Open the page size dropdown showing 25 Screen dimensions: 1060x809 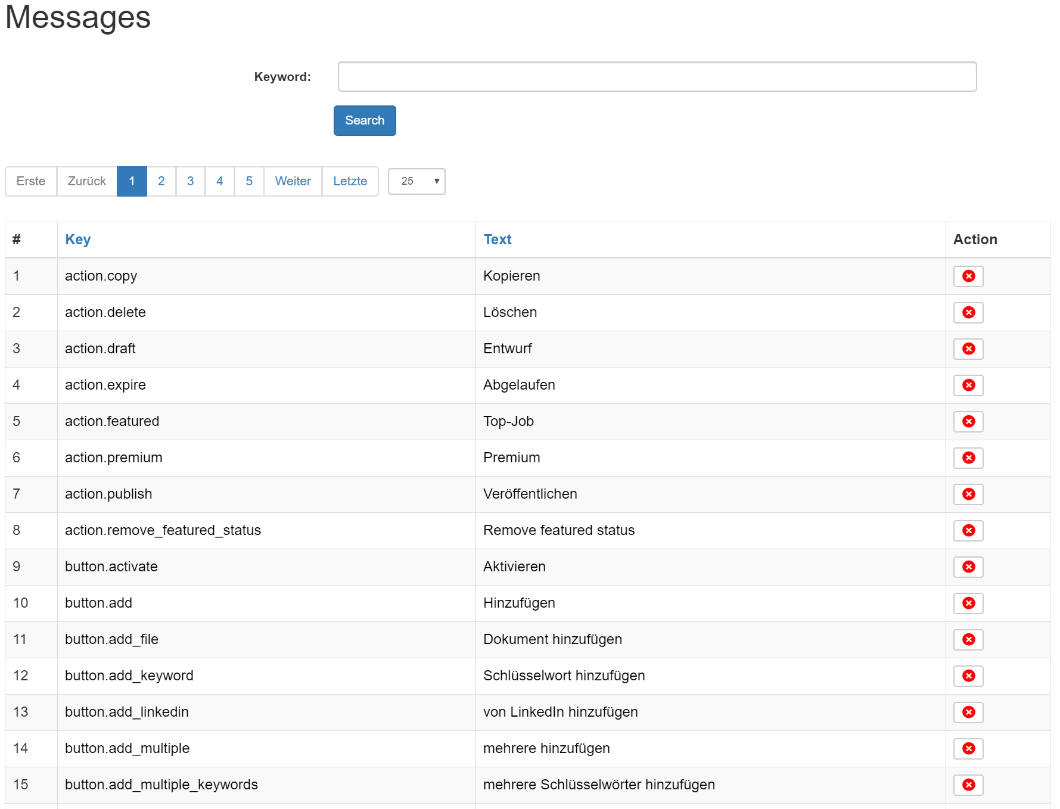pyautogui.click(x=416, y=181)
